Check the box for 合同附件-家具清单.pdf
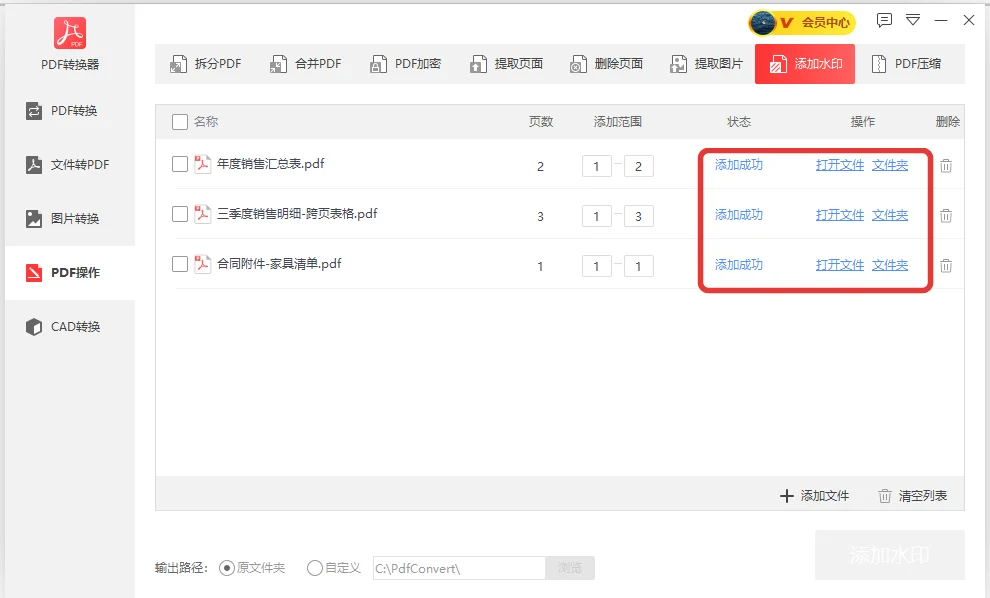This screenshot has height=598, width=990. point(180,264)
